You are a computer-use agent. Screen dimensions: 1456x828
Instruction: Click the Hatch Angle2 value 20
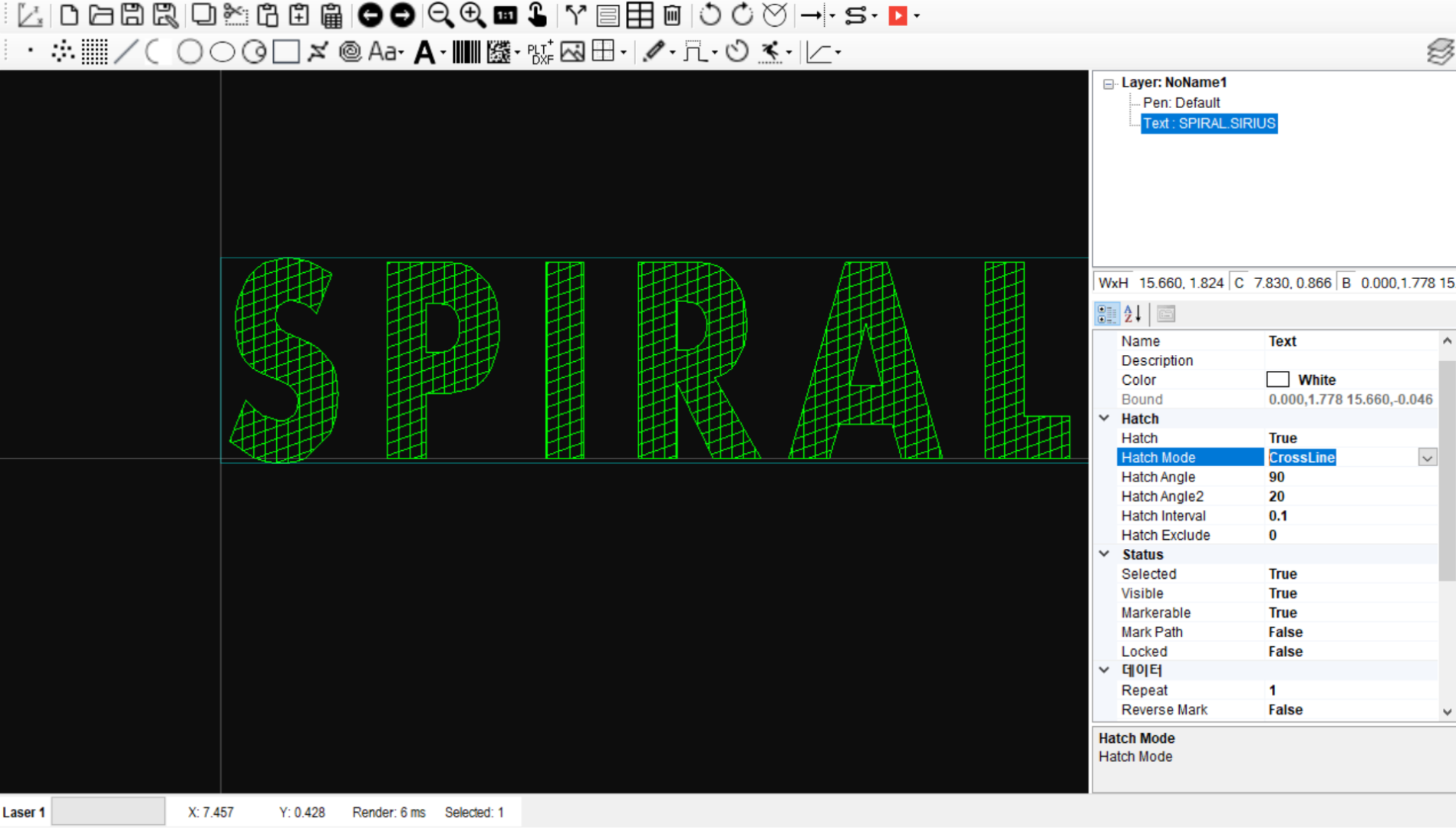(1276, 496)
